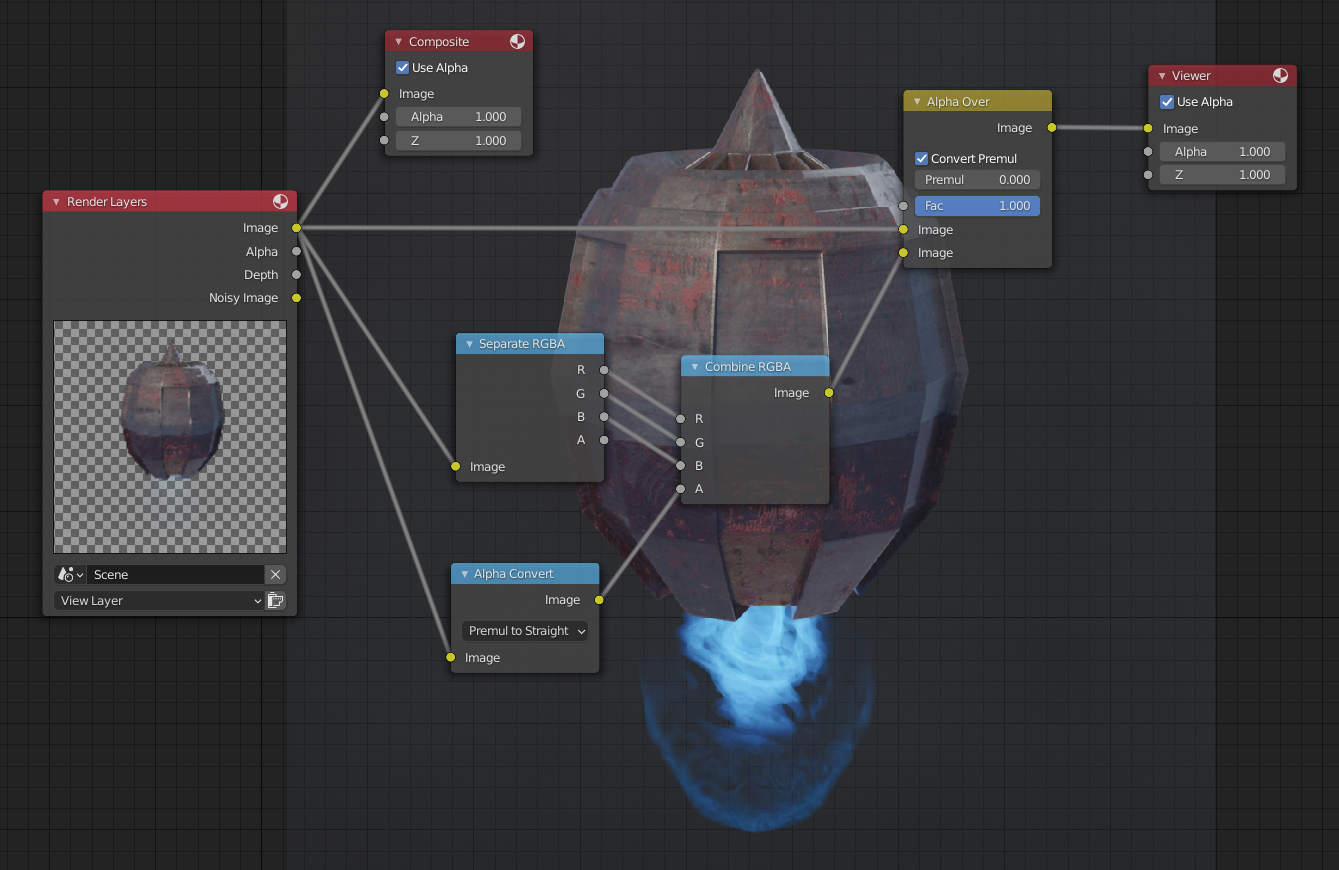The width and height of the screenshot is (1339, 870).
Task: Click Render Layers' Alpha output socket
Action: coord(296,252)
